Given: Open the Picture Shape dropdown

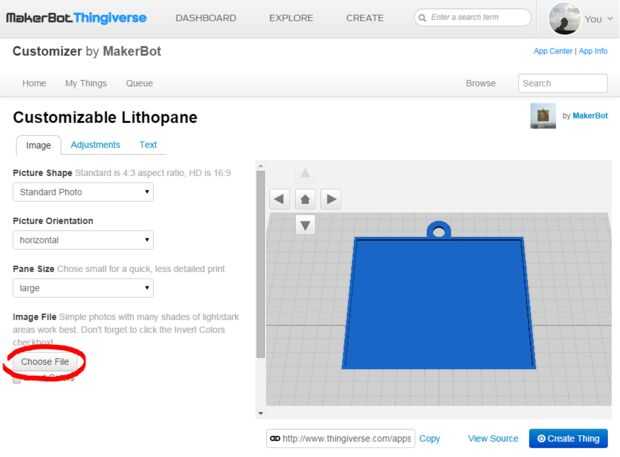Looking at the screenshot, I should (x=83, y=192).
